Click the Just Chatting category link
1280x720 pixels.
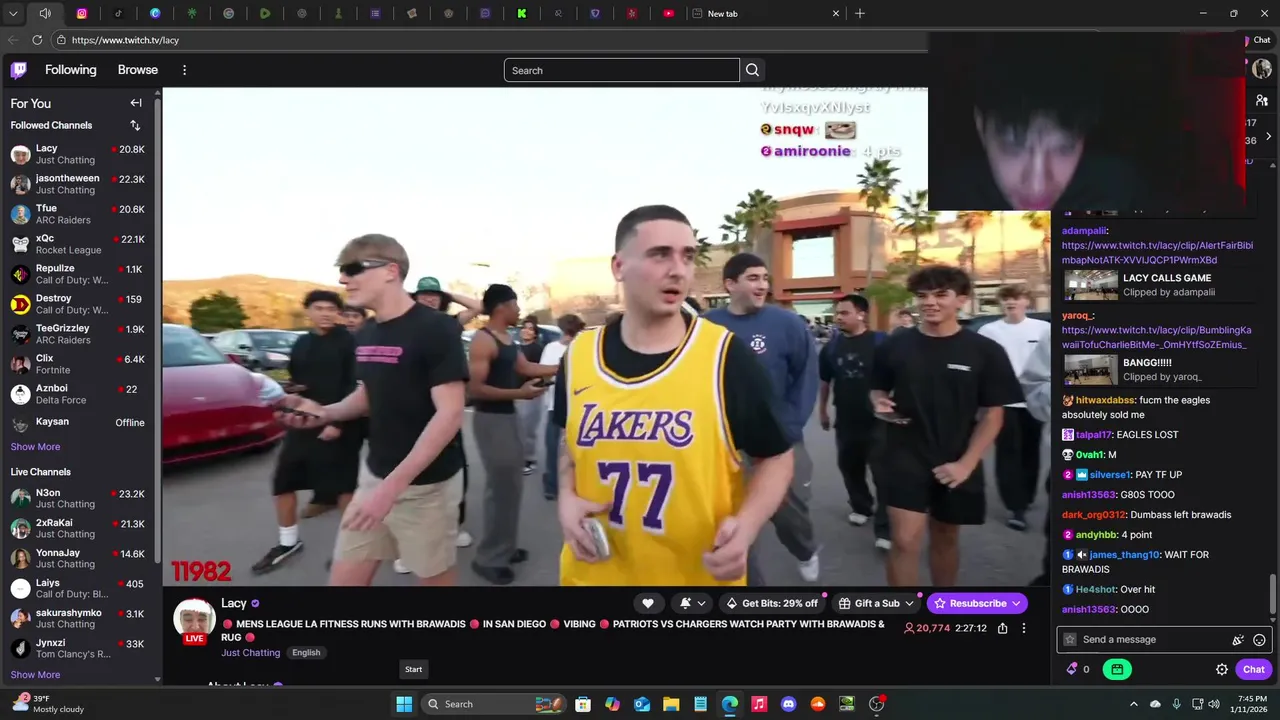(x=250, y=653)
